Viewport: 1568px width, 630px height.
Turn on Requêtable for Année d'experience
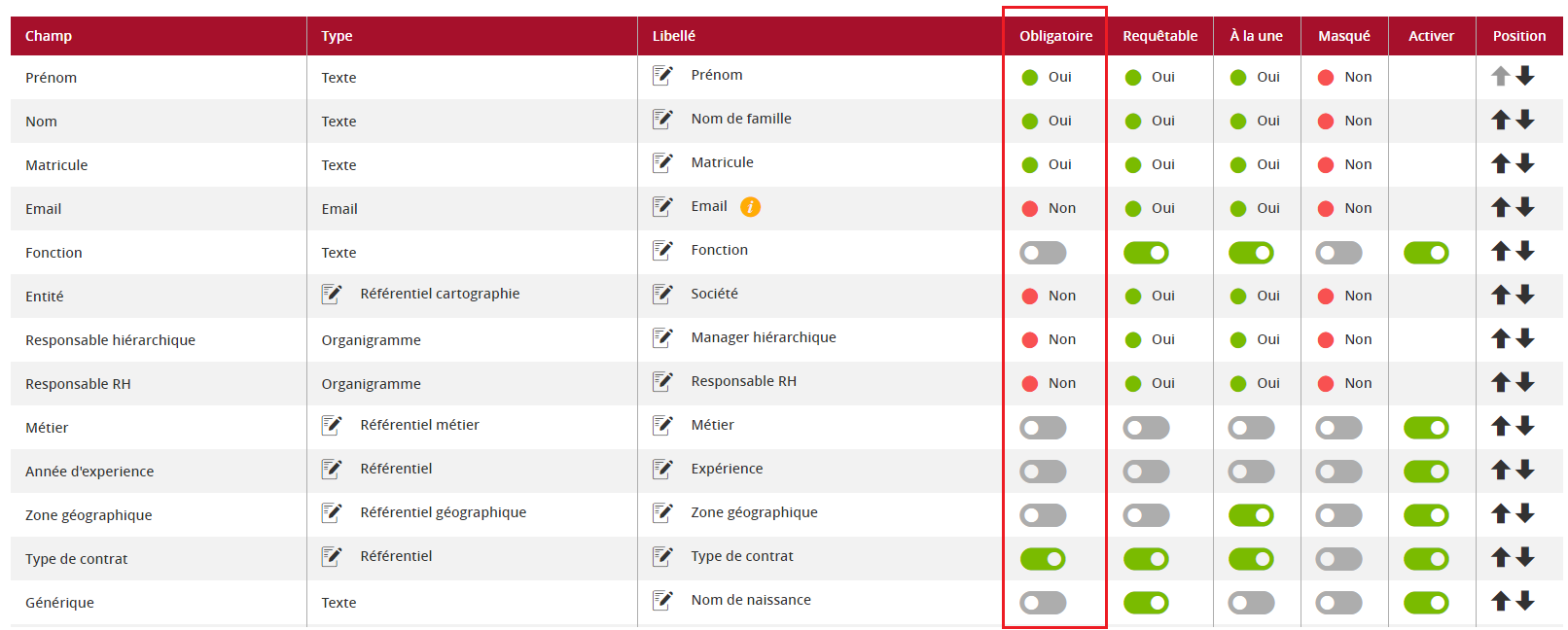tap(1146, 472)
